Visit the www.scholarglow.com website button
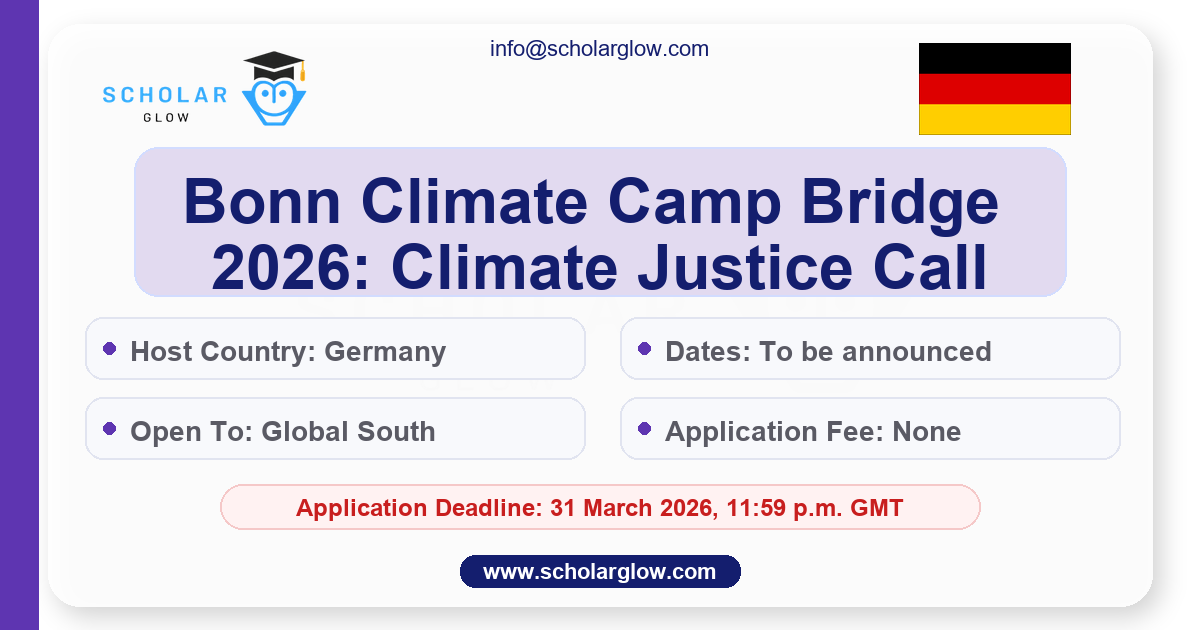Screen dimensions: 1200x630 [x=600, y=572]
